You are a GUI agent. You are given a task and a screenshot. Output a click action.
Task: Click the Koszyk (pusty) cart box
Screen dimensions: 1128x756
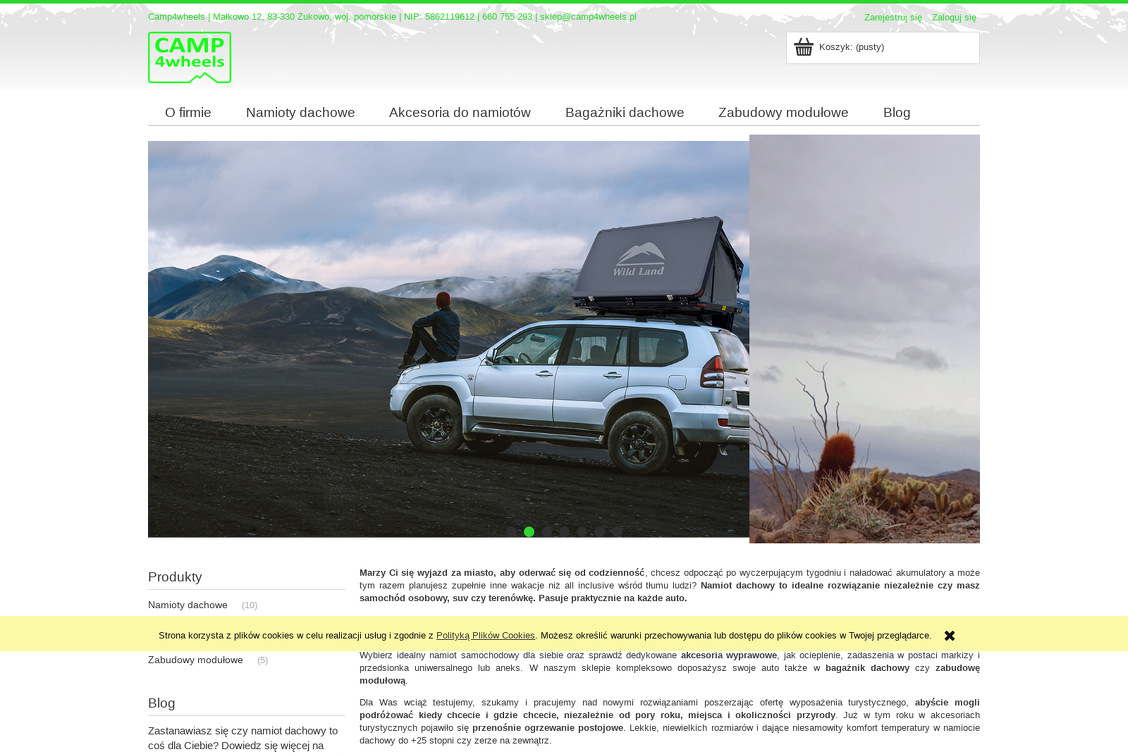[883, 48]
